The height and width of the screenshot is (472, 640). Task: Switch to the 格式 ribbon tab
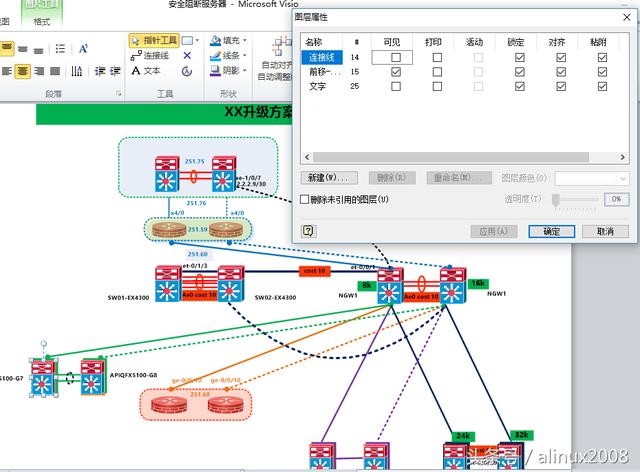click(x=42, y=21)
